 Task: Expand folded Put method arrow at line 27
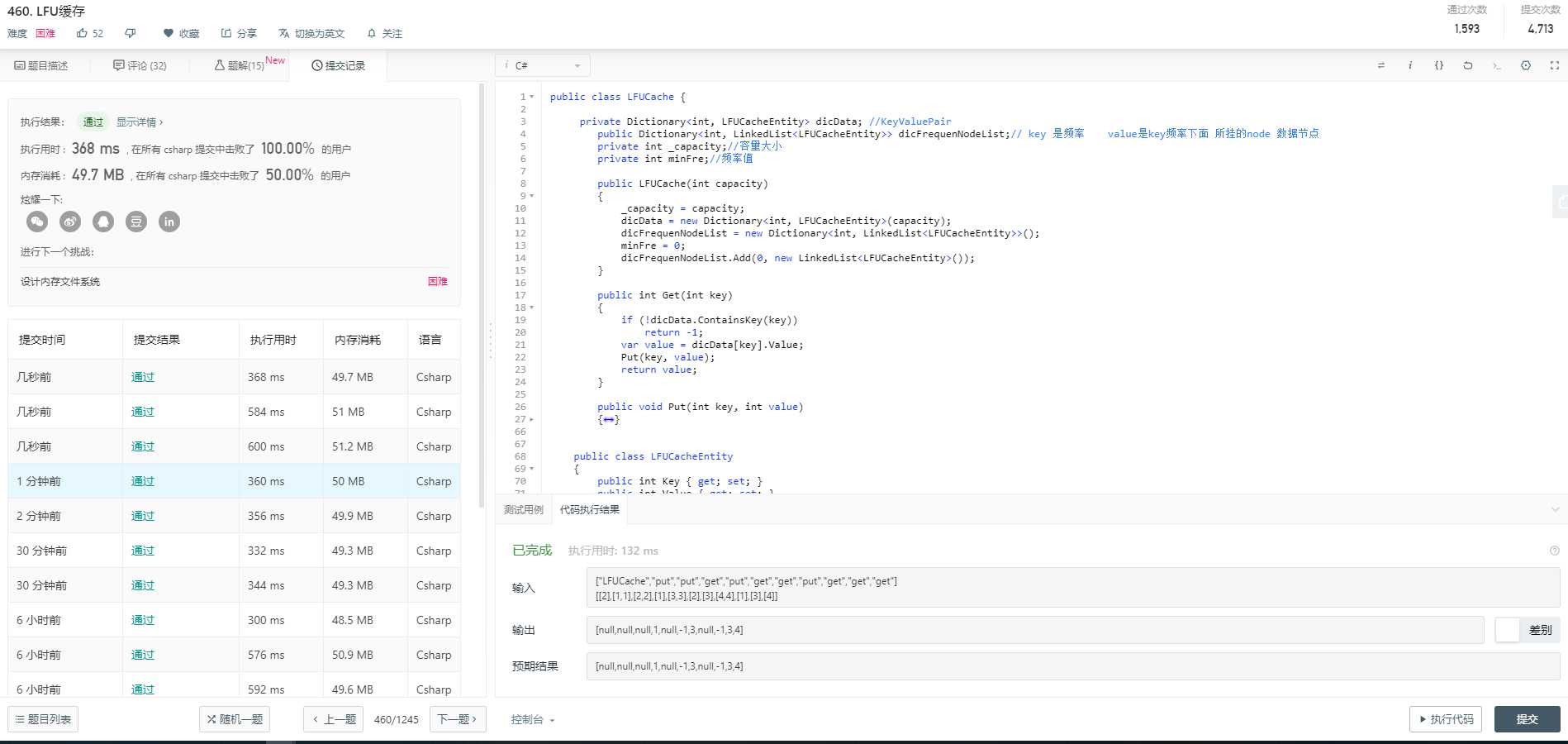531,419
